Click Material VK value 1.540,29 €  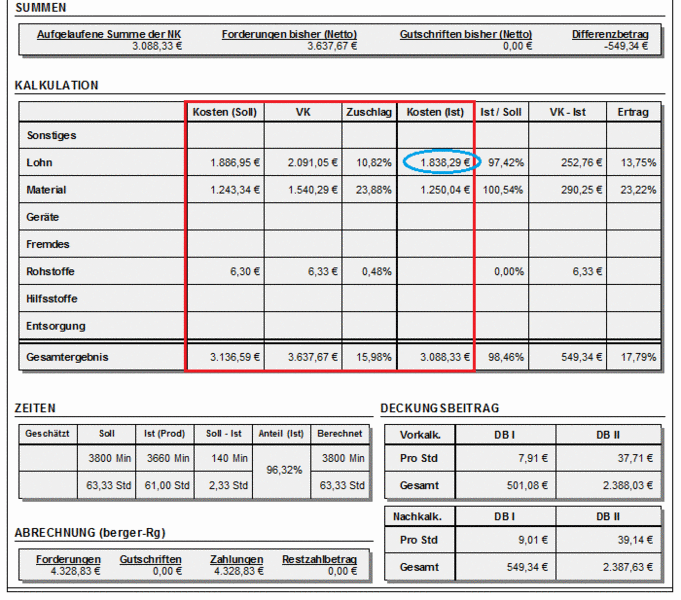(312, 190)
